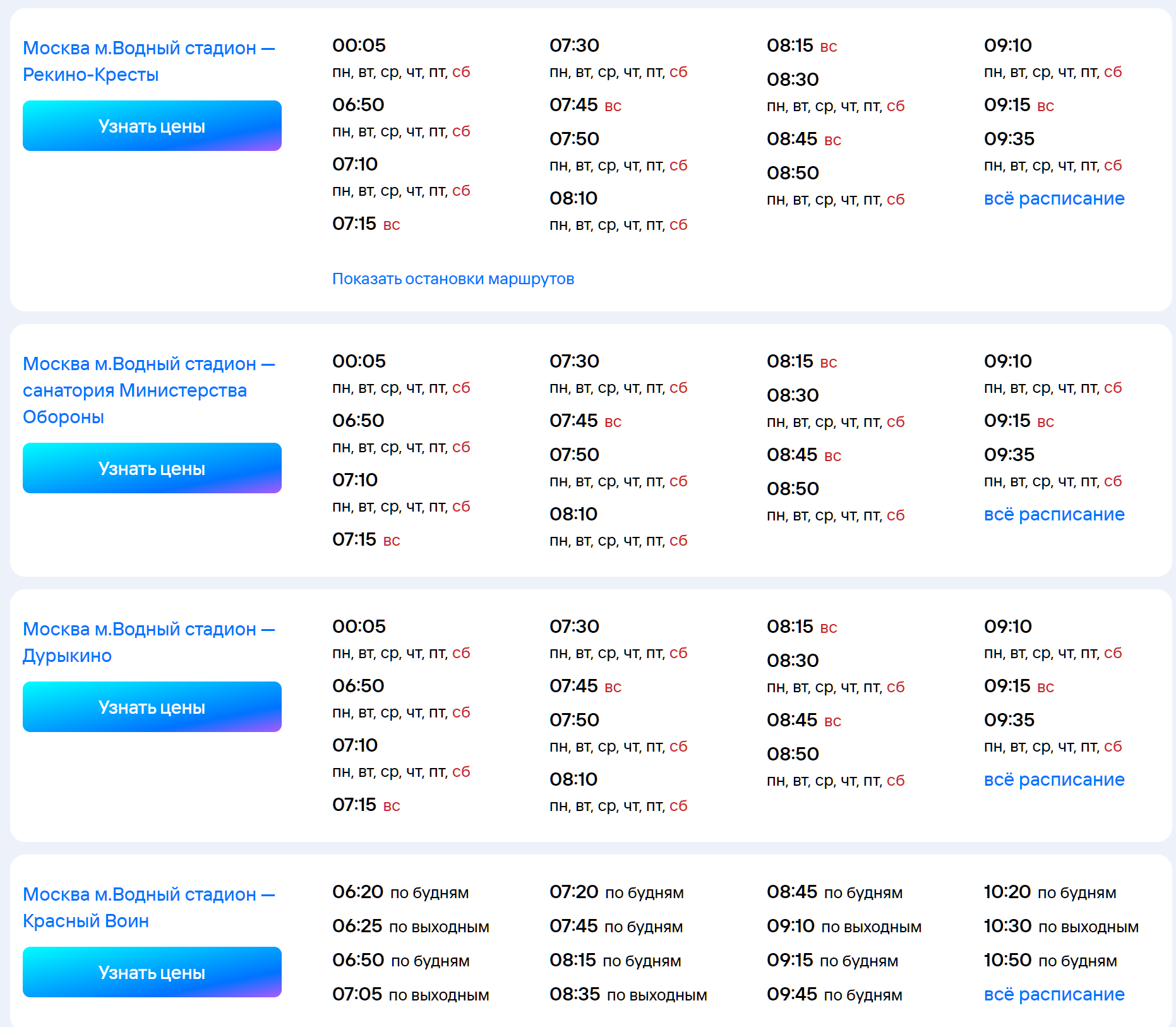
Task: Click Узнать цены for санатория Министерства Обороны
Action: pyautogui.click(x=152, y=468)
